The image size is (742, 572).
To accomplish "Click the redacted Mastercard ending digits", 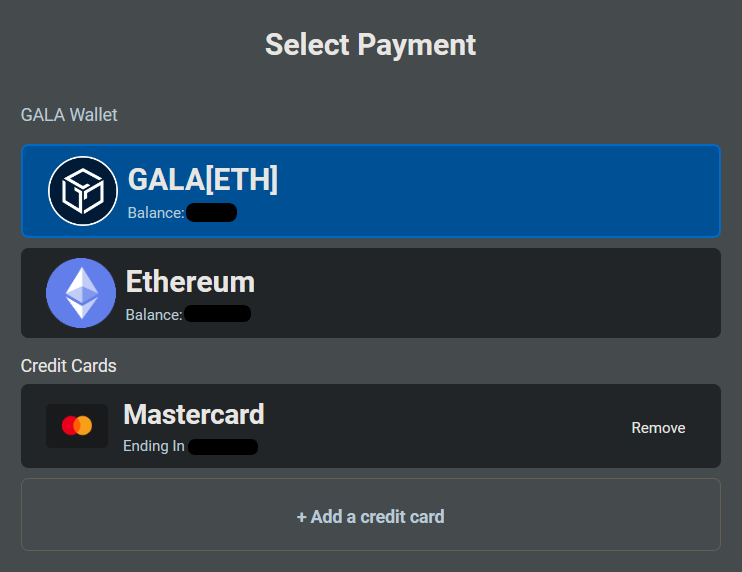I will 223,447.
